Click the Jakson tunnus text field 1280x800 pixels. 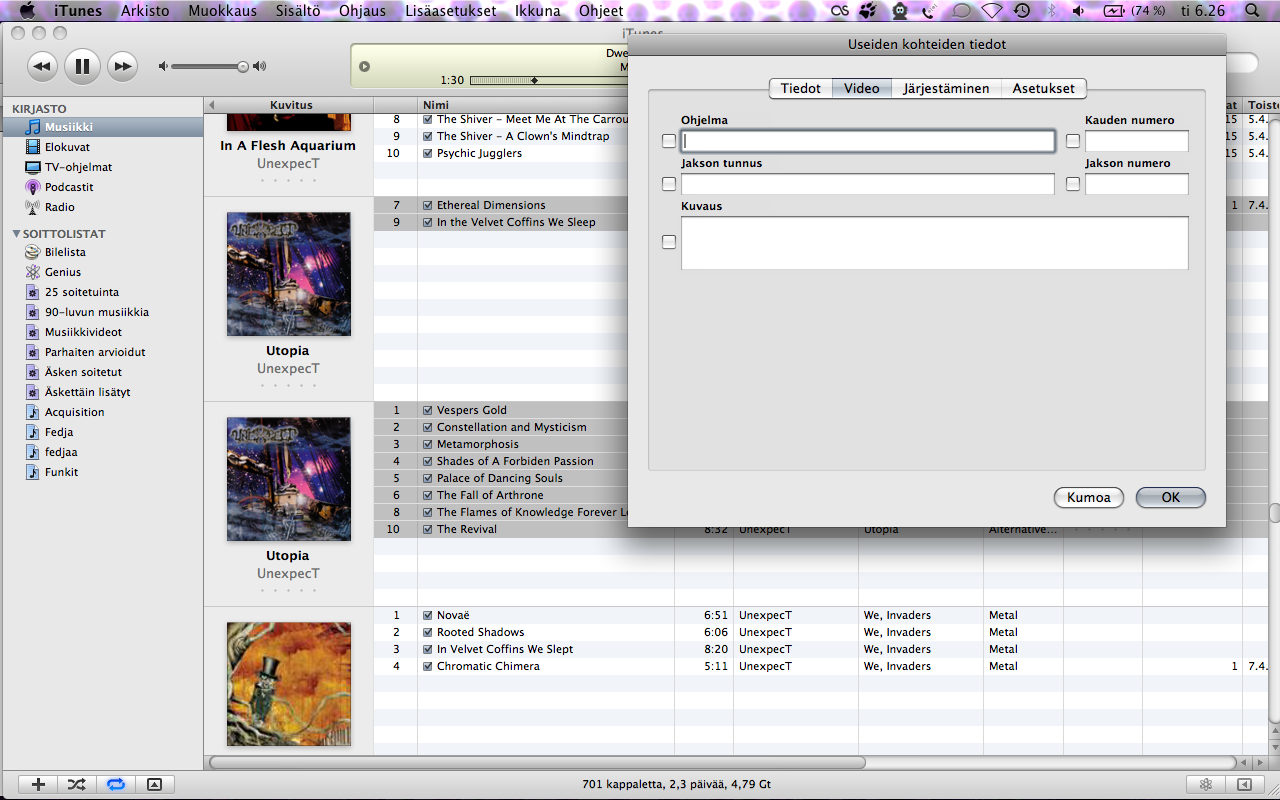coord(868,184)
